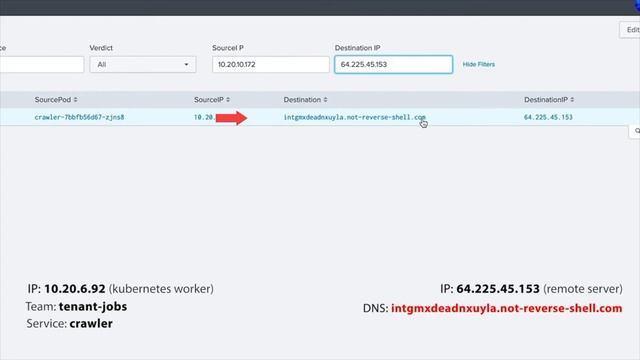Click the Edit button

631,30
